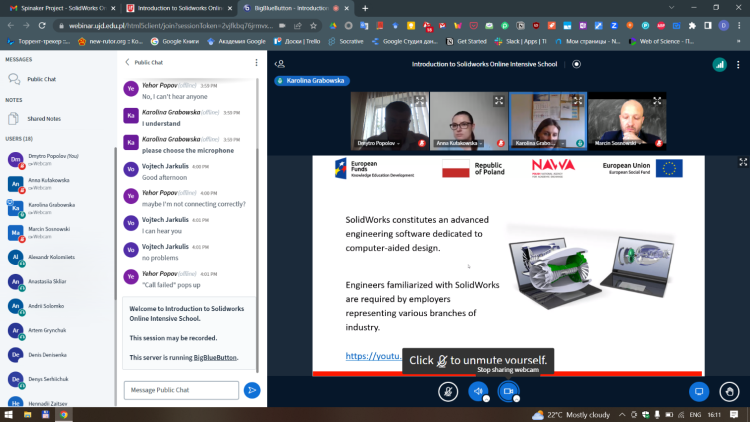Click the recording indicator
This screenshot has width=750, height=422.
(577, 64)
